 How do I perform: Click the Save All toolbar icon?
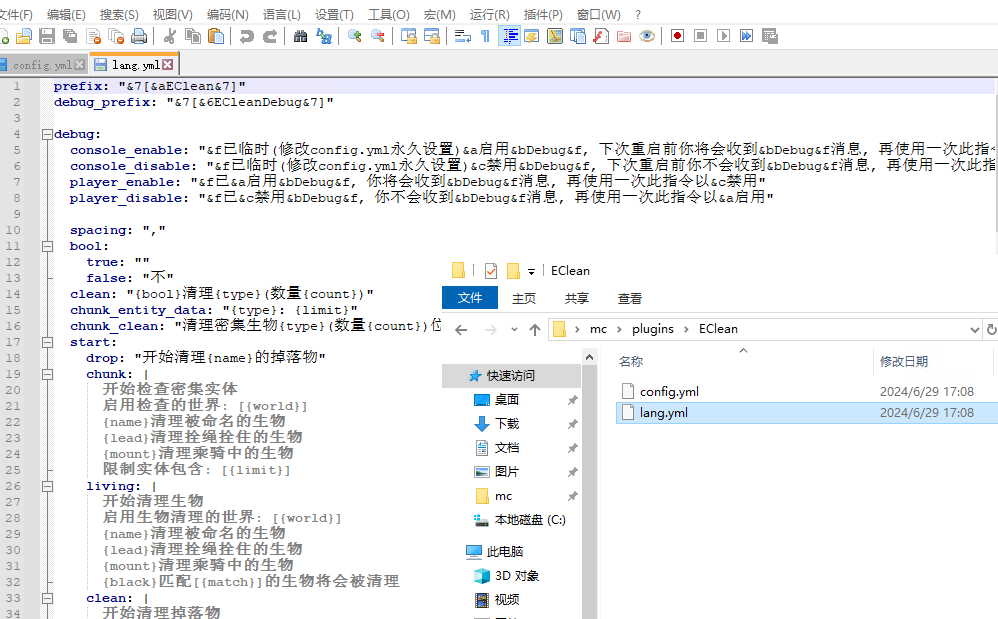click(x=70, y=36)
